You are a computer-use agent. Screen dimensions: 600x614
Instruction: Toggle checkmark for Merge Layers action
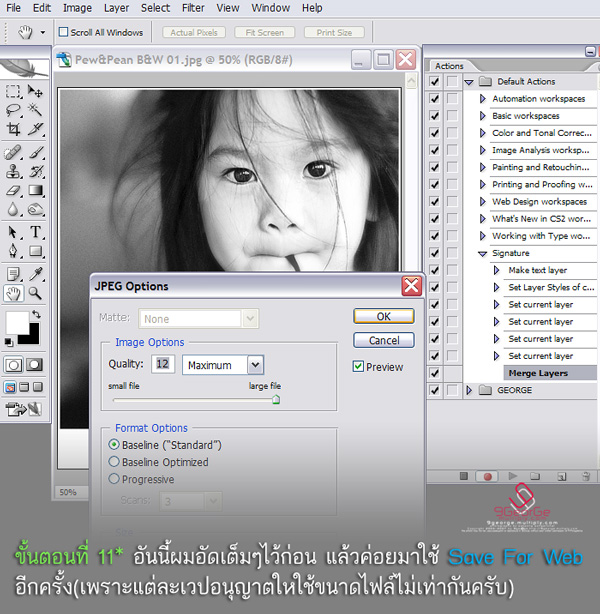click(434, 373)
